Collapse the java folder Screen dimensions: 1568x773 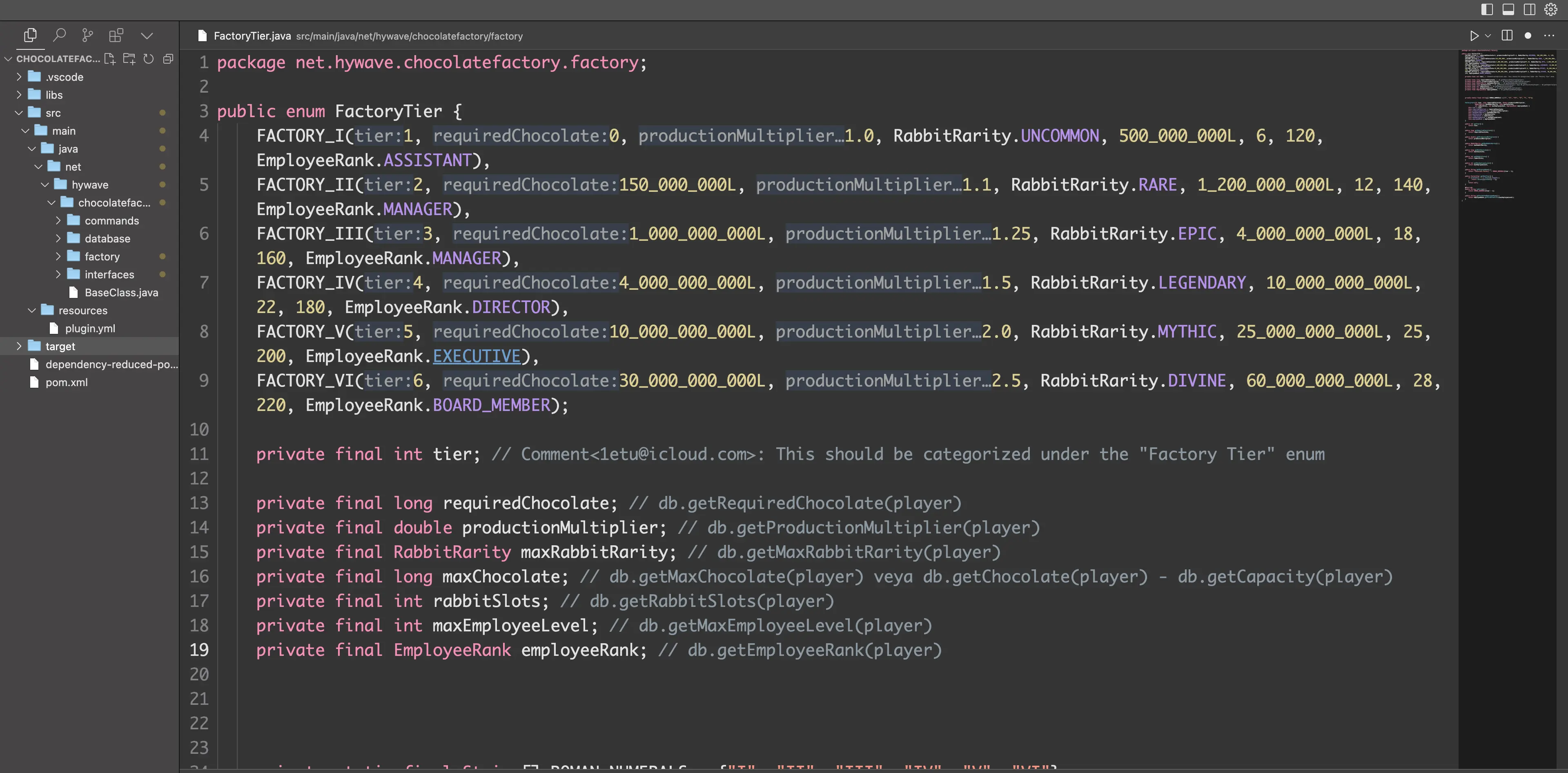pos(32,149)
